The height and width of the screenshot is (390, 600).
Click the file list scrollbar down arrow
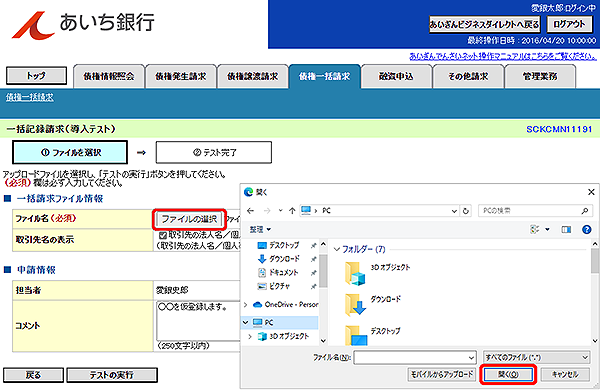tap(595, 341)
